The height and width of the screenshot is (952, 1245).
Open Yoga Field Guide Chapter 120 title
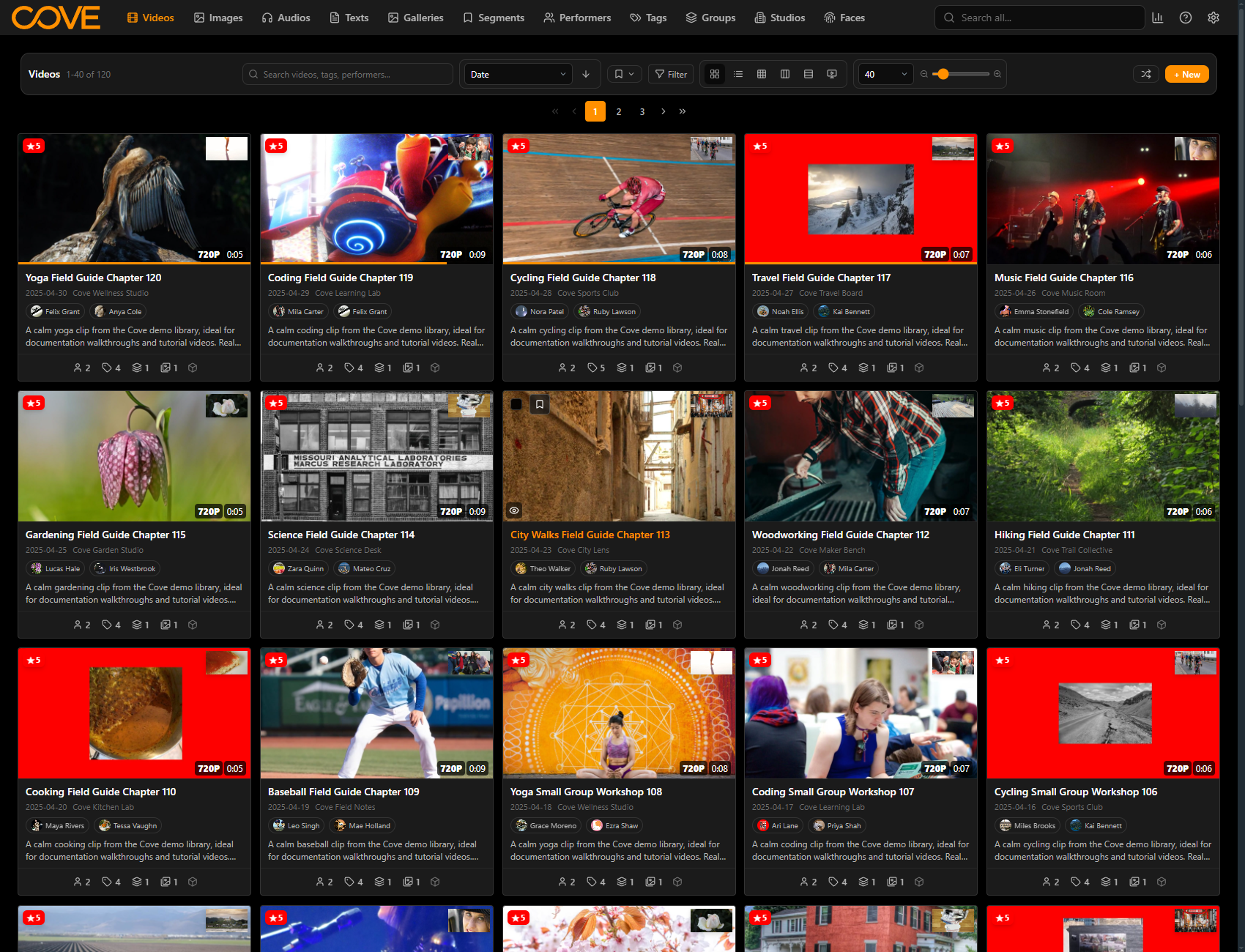(94, 278)
